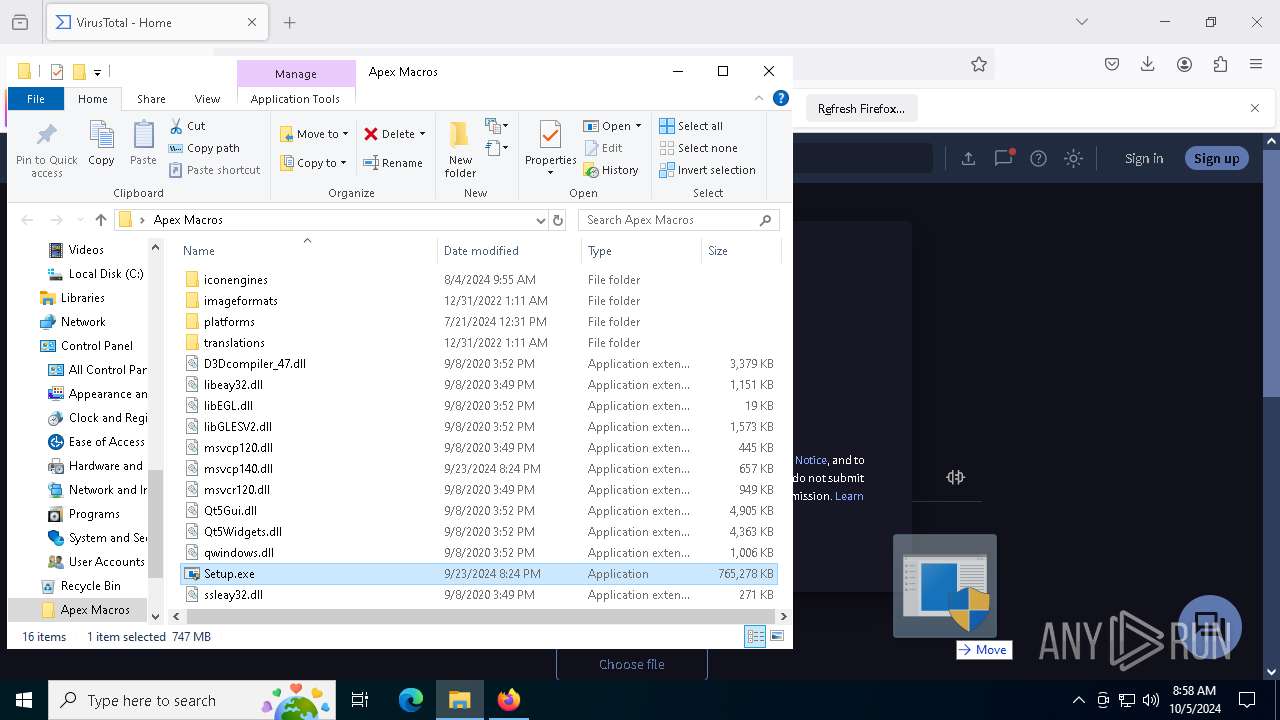Image resolution: width=1280 pixels, height=720 pixels.
Task: Refresh the Apex Macros folder
Action: 558,220
